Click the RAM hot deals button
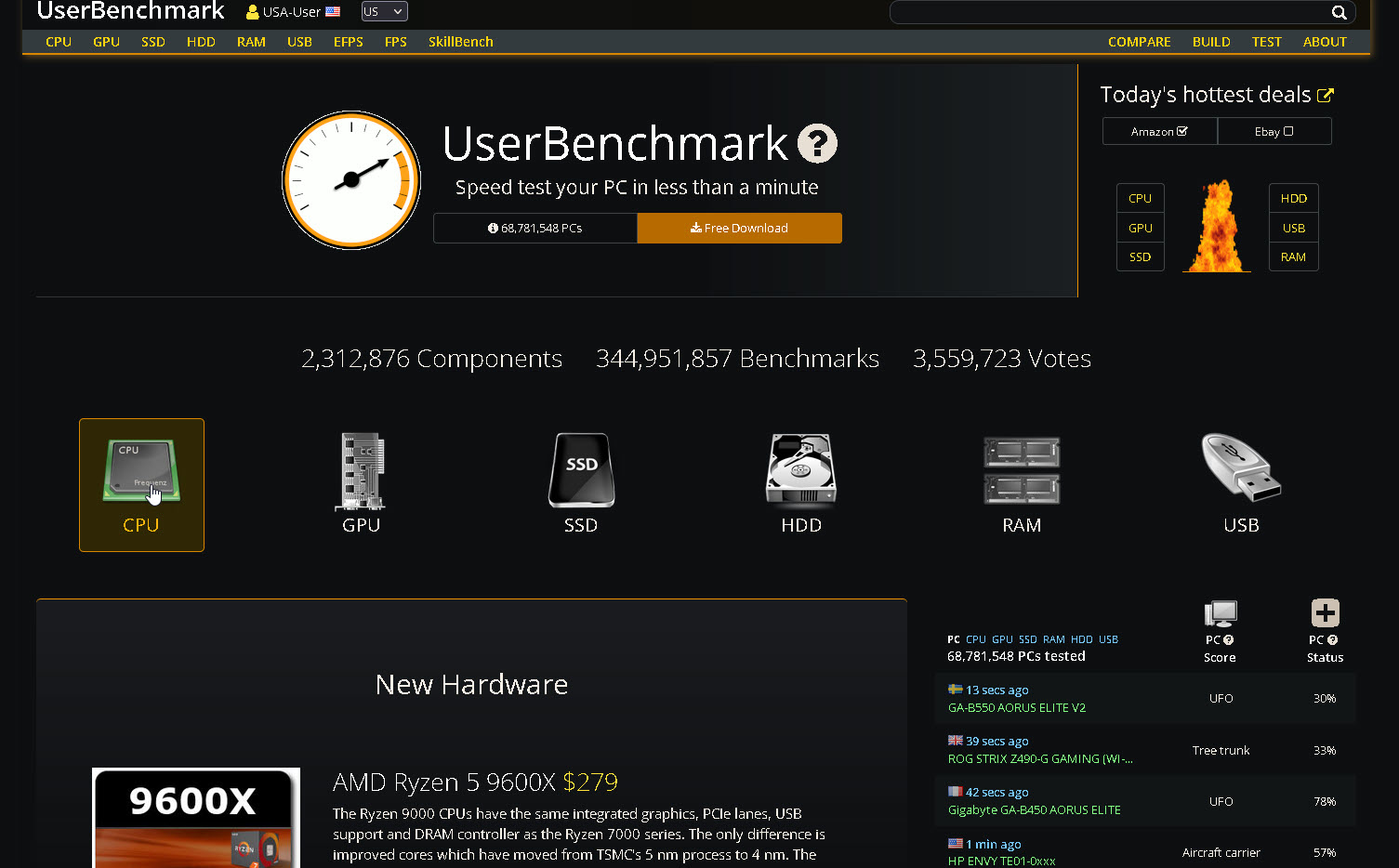 (x=1294, y=256)
